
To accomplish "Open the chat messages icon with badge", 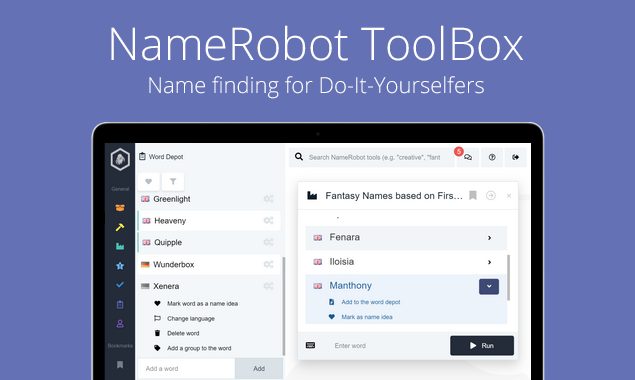I will 468,157.
